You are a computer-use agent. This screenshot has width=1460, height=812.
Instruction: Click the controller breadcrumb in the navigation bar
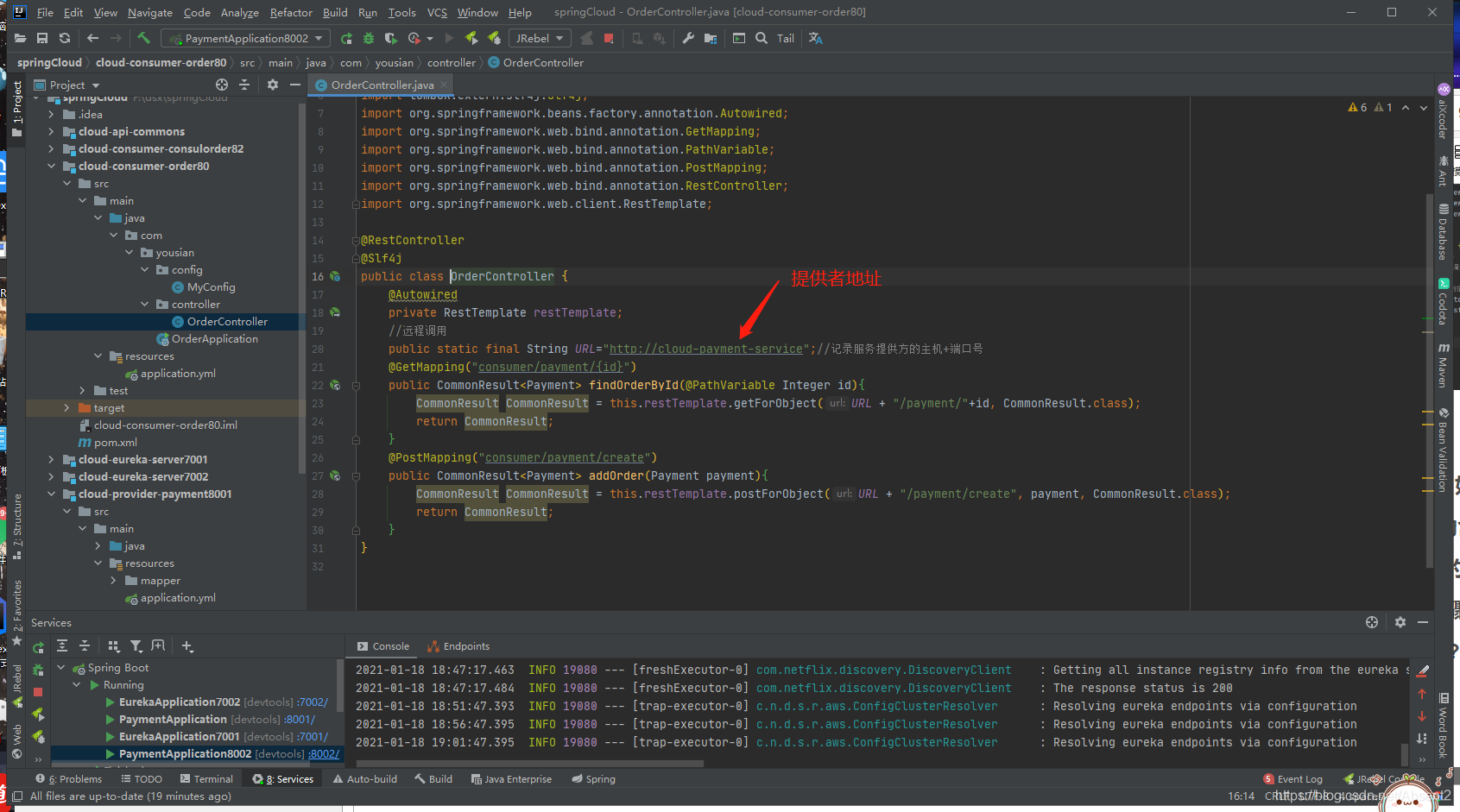coord(452,62)
